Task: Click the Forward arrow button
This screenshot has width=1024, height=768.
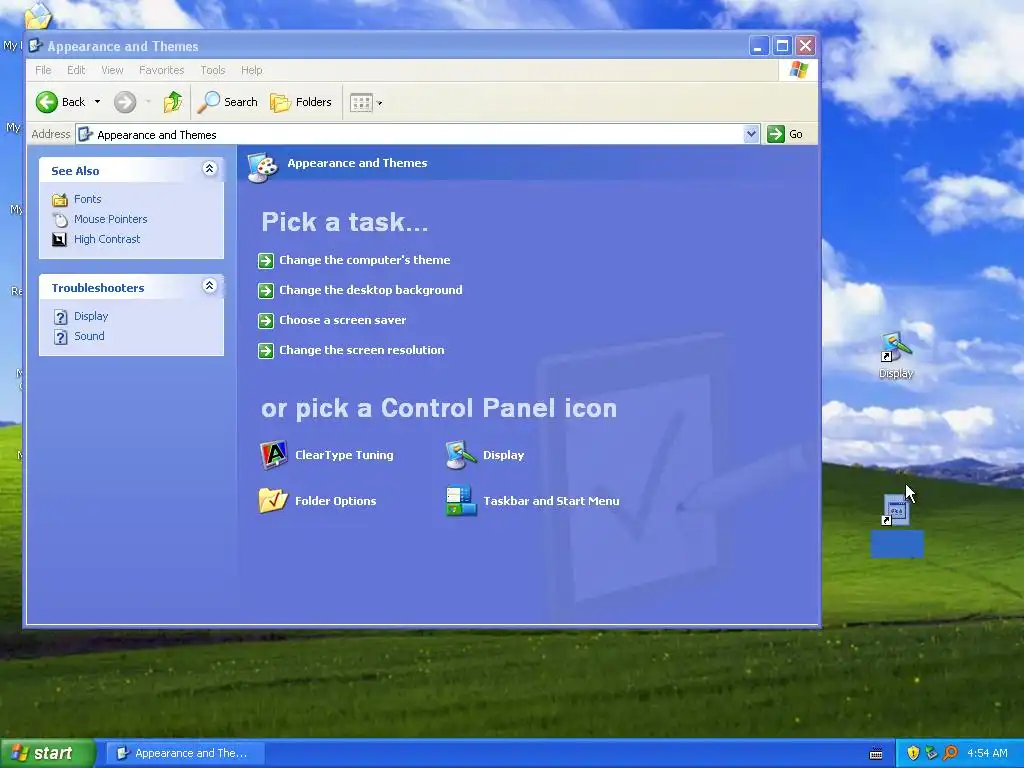Action: 125,102
